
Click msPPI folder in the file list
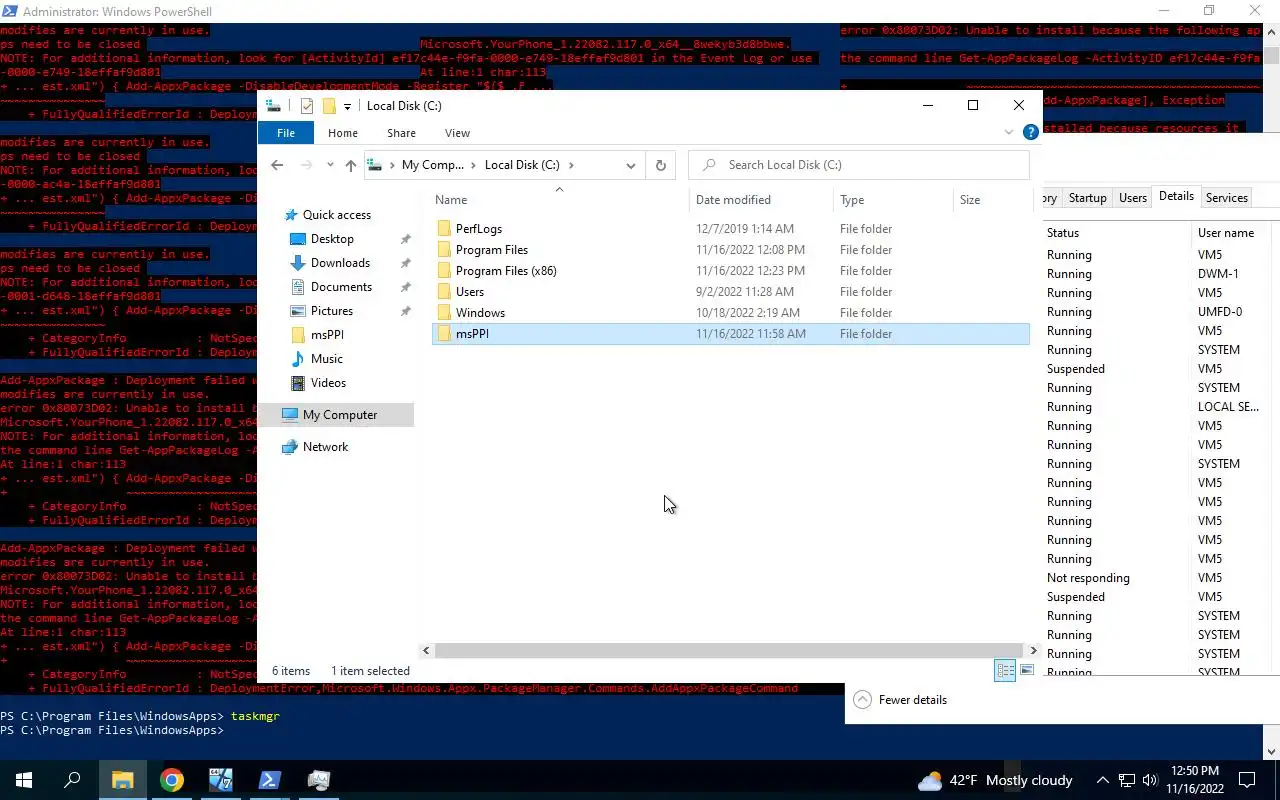click(730, 334)
